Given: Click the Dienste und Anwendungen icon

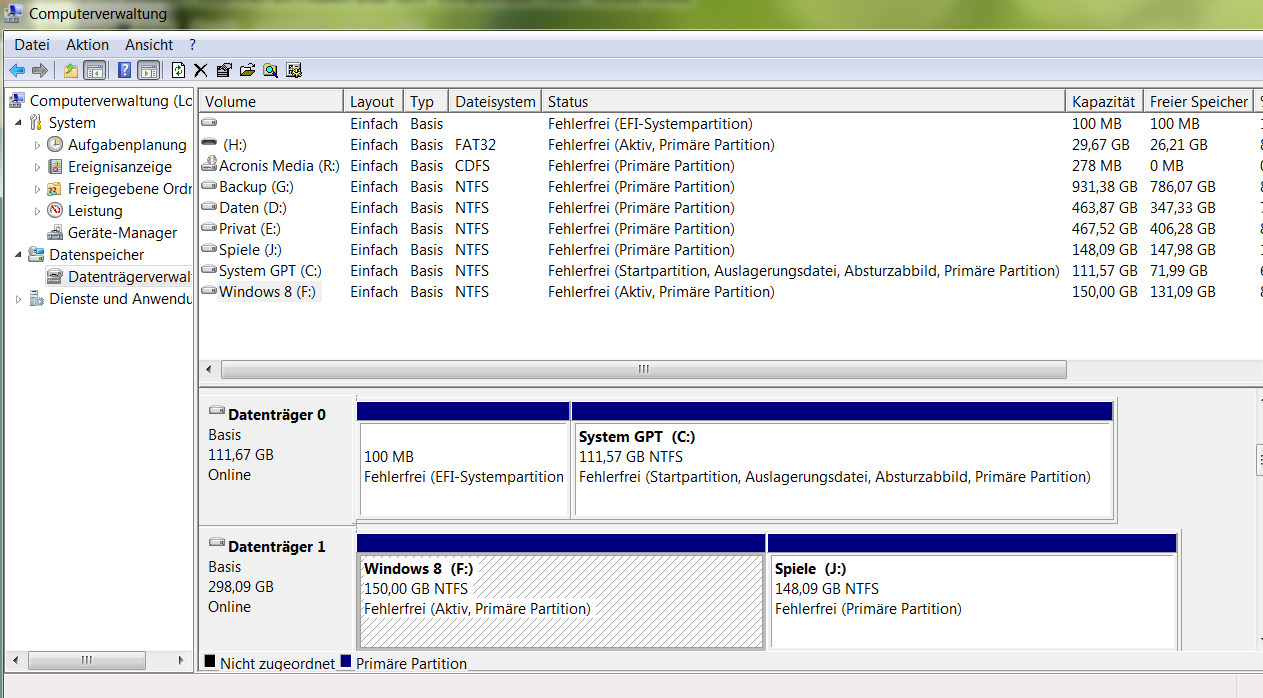Looking at the screenshot, I should click(x=36, y=299).
